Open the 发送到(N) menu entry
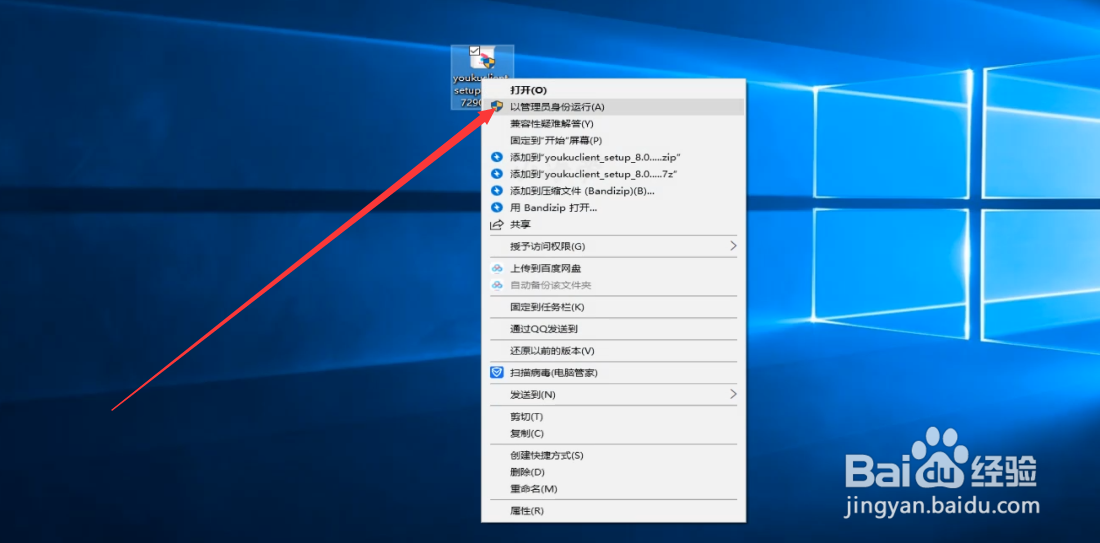Image resolution: width=1100 pixels, height=543 pixels. point(612,394)
